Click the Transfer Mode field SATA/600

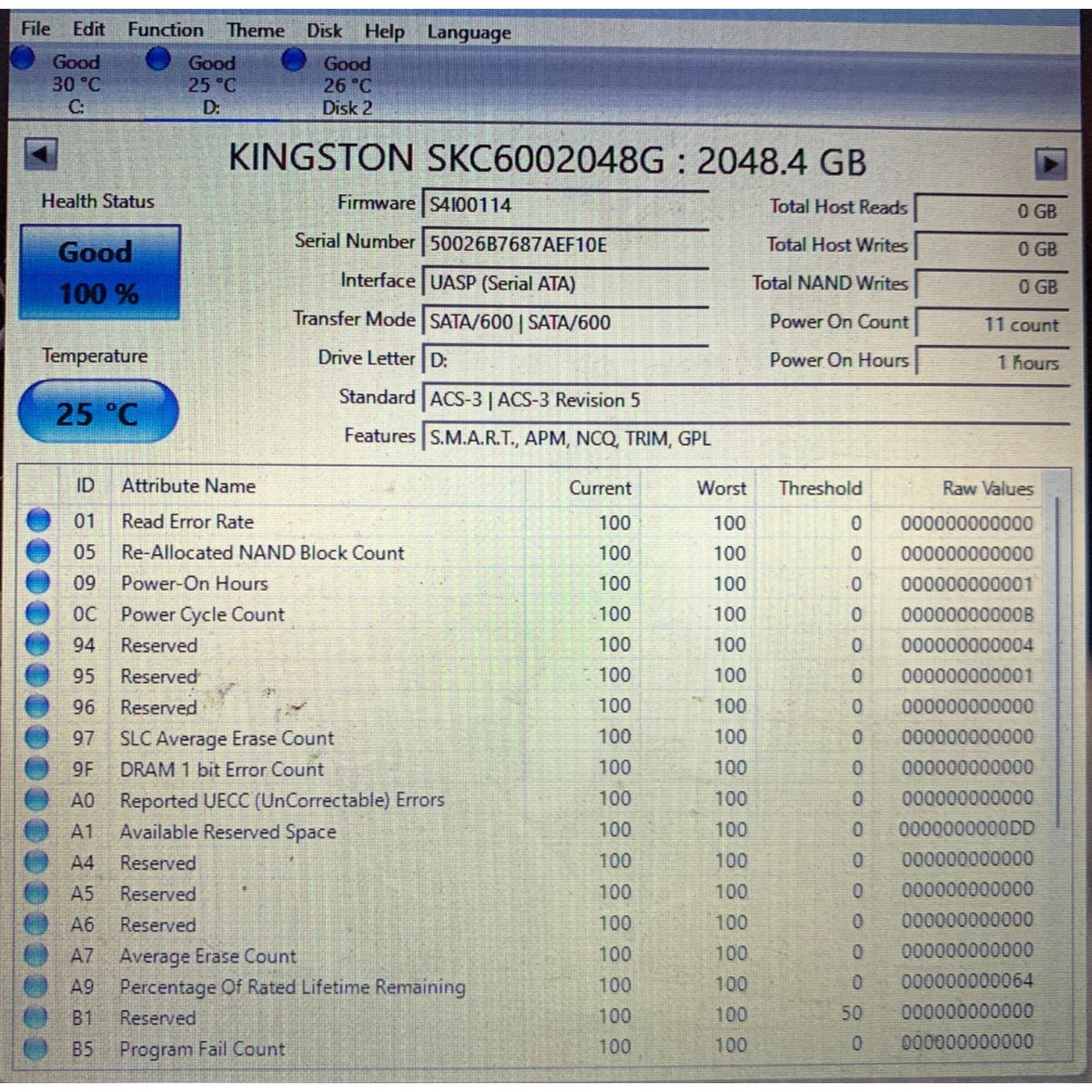[565, 321]
